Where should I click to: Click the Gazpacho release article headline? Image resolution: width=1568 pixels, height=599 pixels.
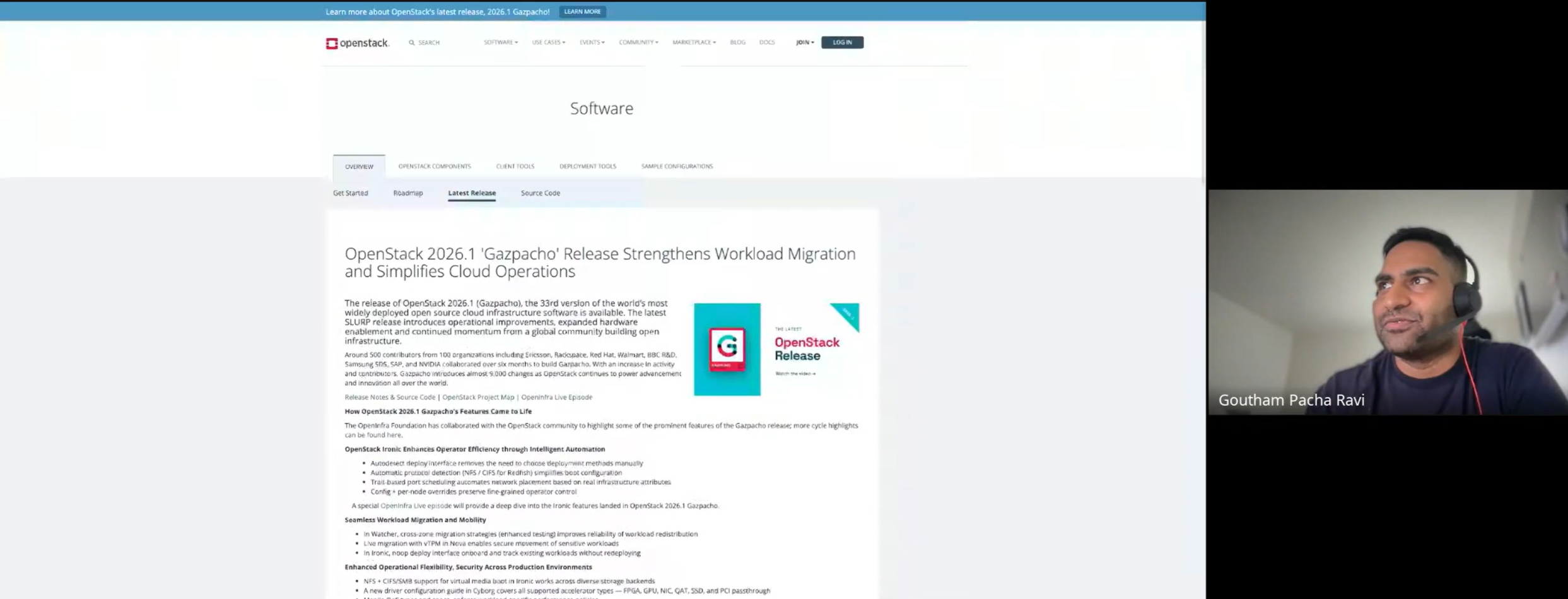600,263
